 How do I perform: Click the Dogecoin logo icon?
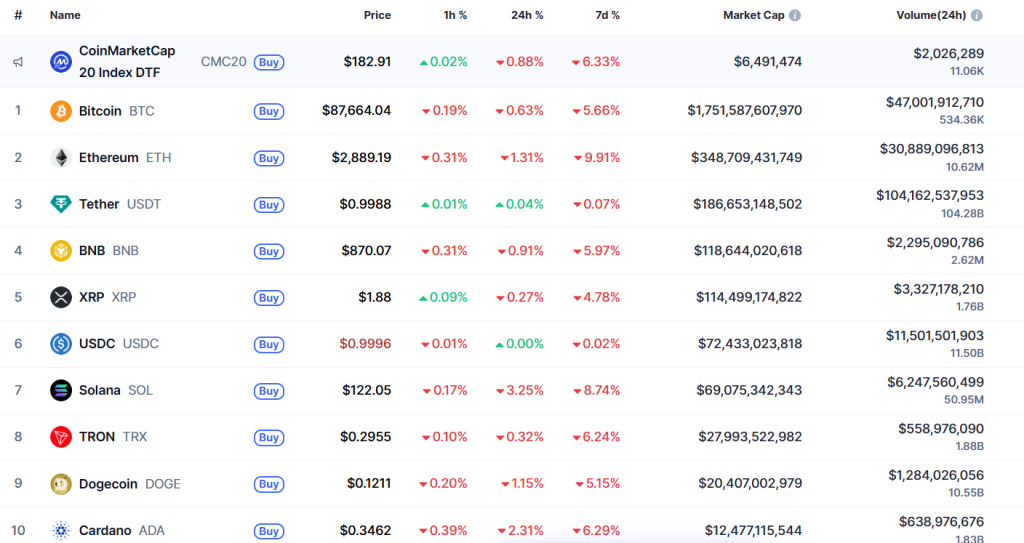tap(61, 484)
